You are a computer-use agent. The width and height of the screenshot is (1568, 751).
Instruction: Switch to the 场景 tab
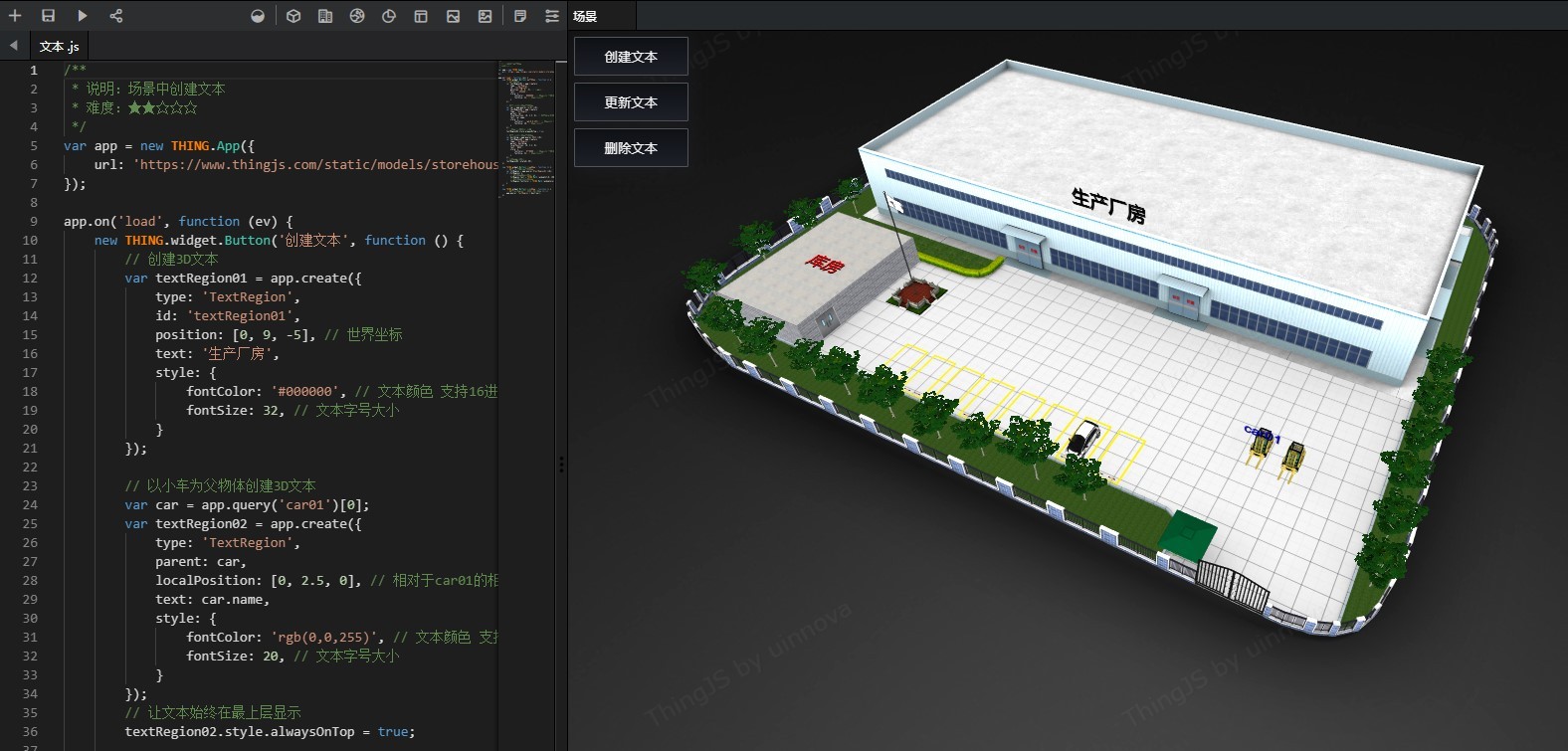(x=585, y=16)
